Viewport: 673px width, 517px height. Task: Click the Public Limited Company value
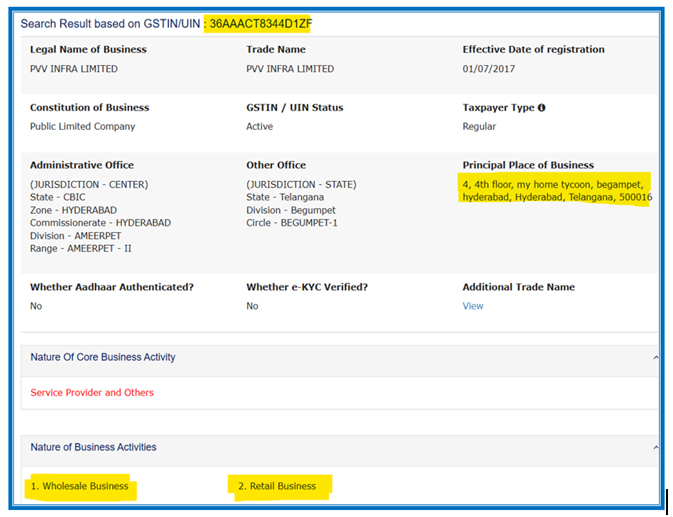(x=82, y=127)
